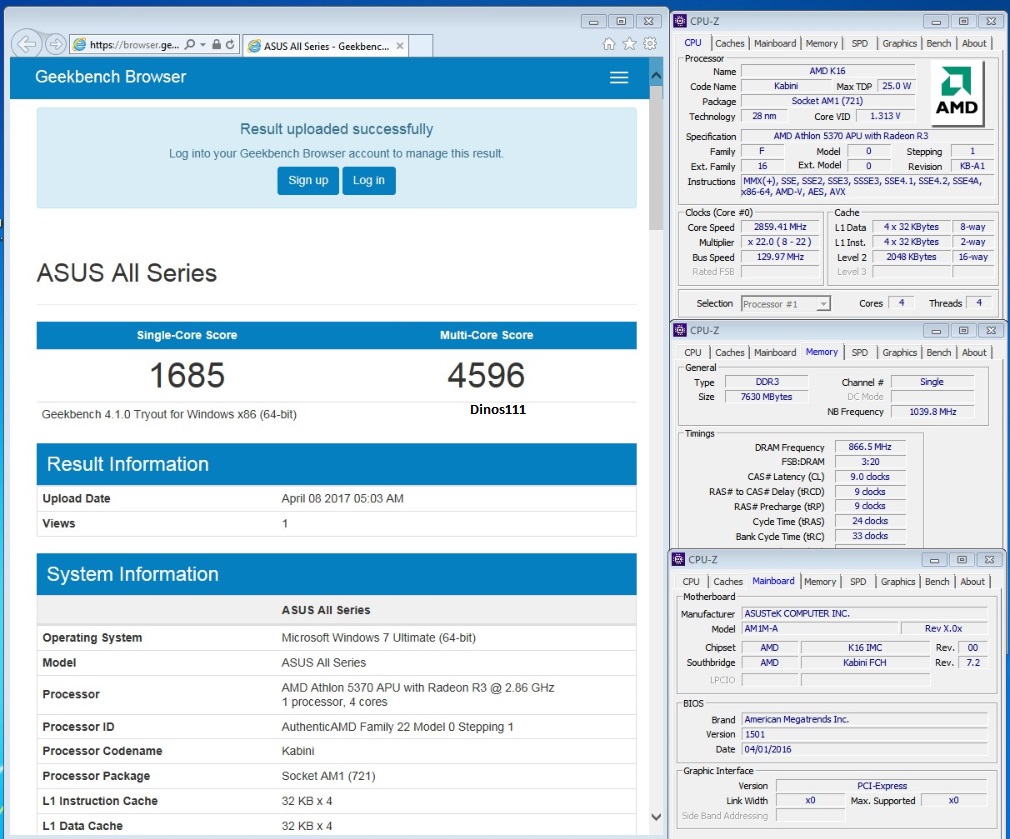This screenshot has width=1010, height=839.
Task: Click the DRAM Frequency value 866.5 MHz
Action: click(870, 446)
